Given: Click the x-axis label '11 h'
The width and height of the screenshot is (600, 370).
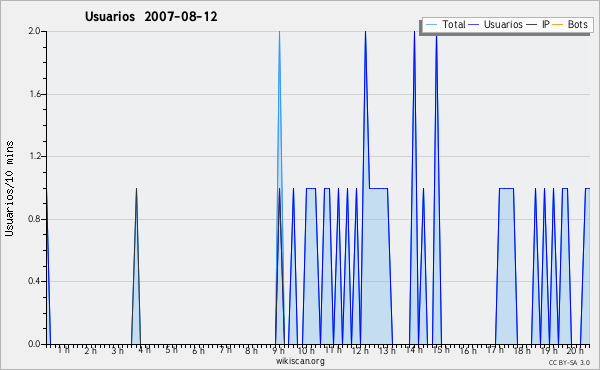Looking at the screenshot, I should 333,350.
